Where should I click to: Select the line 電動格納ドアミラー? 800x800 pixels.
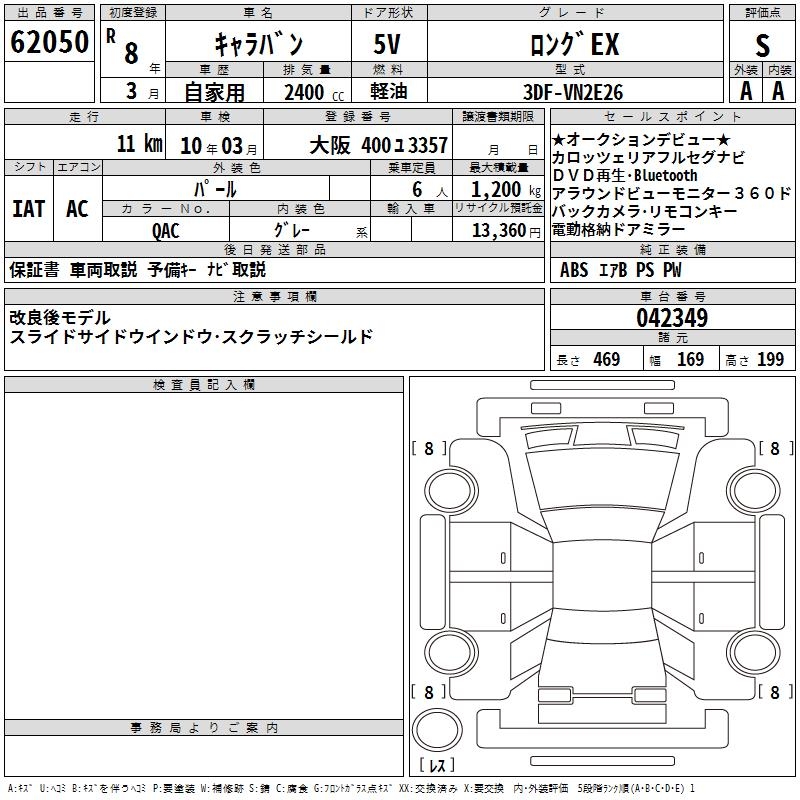pyautogui.click(x=618, y=230)
